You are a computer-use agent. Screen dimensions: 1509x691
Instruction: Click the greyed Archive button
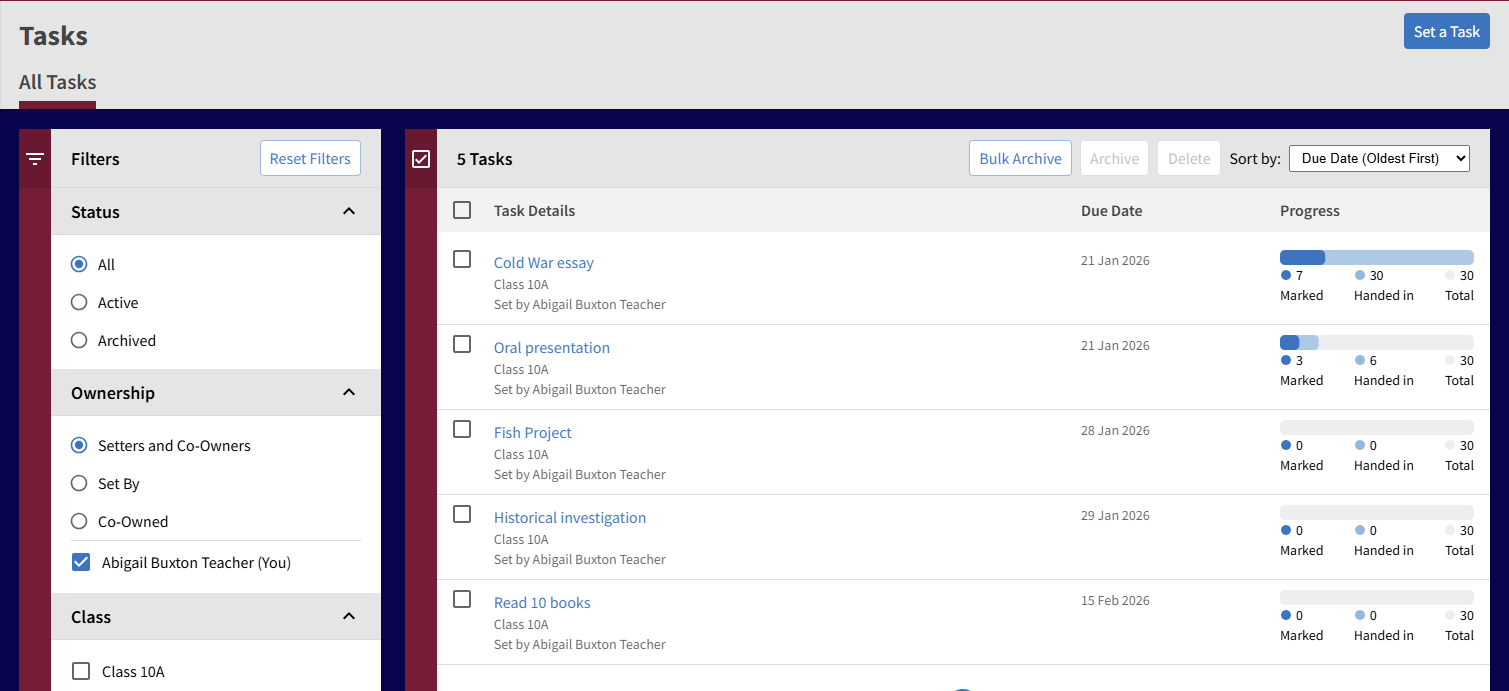(1114, 158)
